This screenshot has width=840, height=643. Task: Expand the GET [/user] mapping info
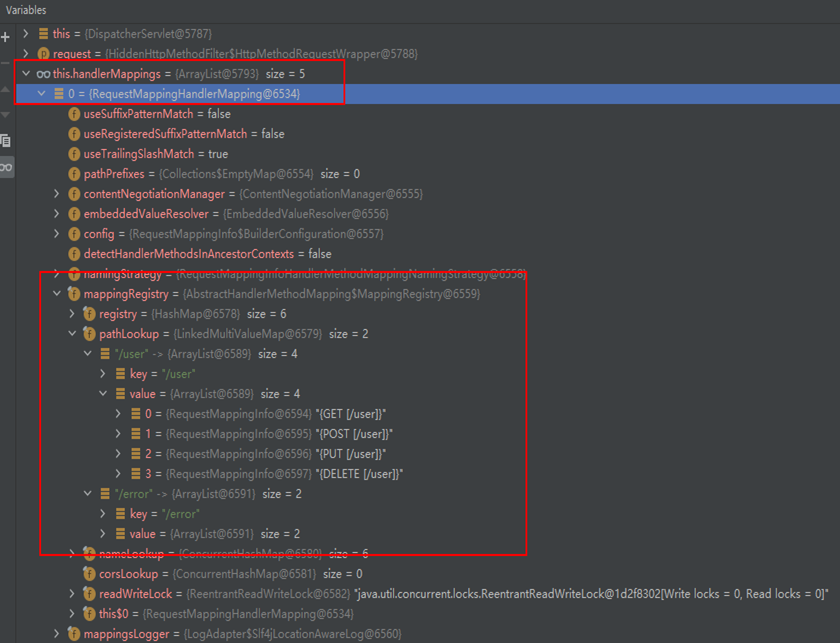point(119,414)
